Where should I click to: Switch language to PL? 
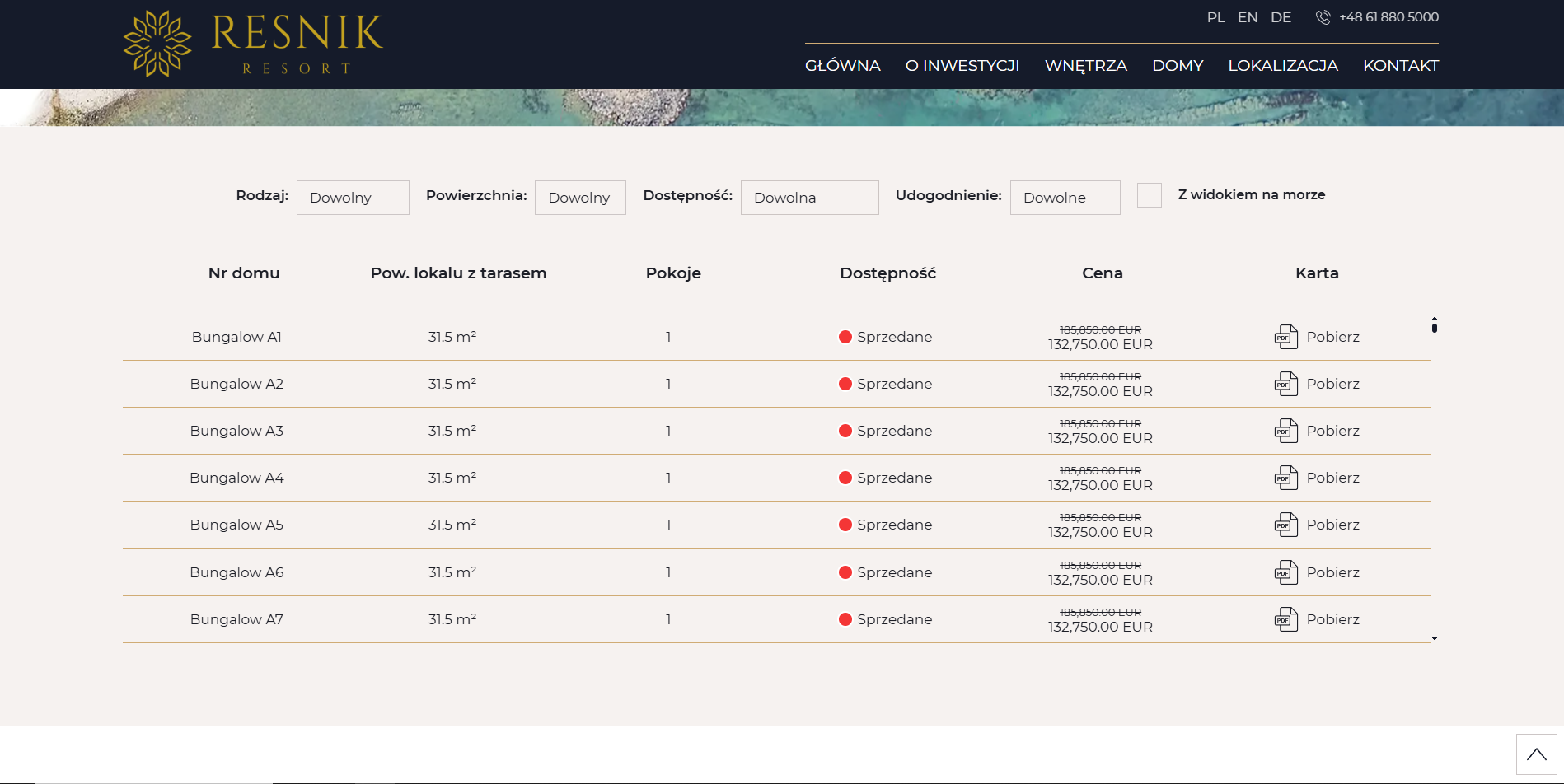pyautogui.click(x=1216, y=17)
